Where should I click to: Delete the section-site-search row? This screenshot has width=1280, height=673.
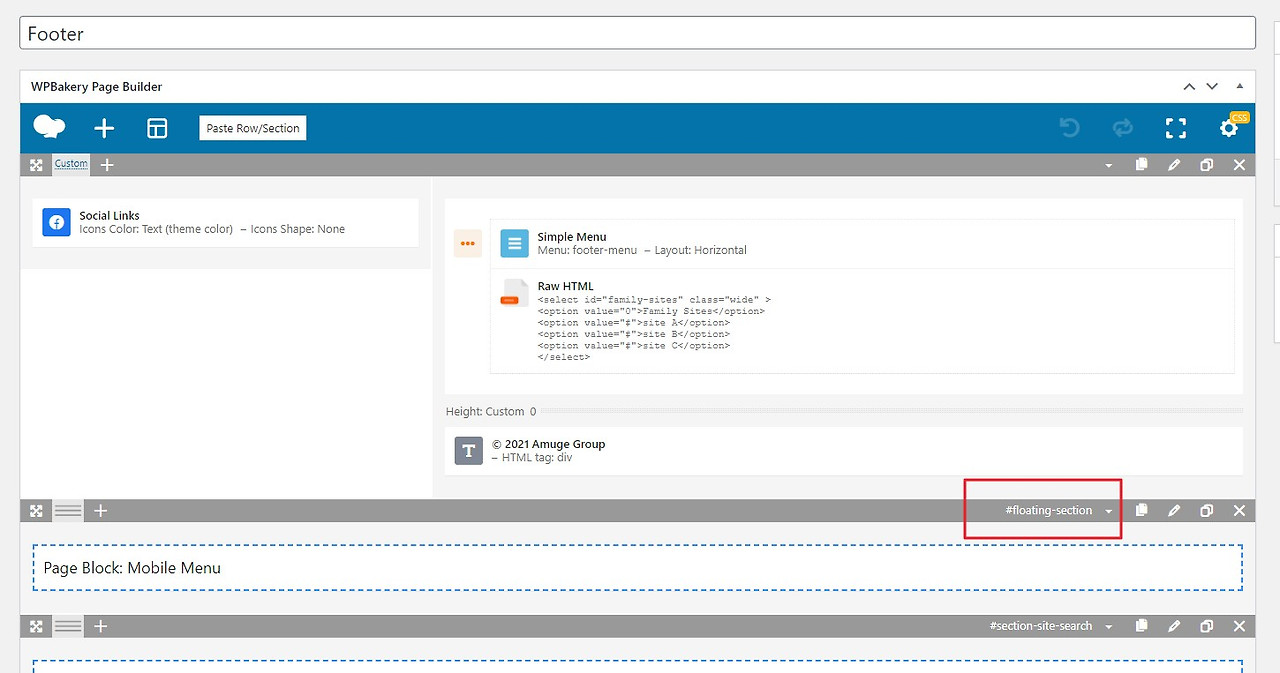pyautogui.click(x=1240, y=626)
